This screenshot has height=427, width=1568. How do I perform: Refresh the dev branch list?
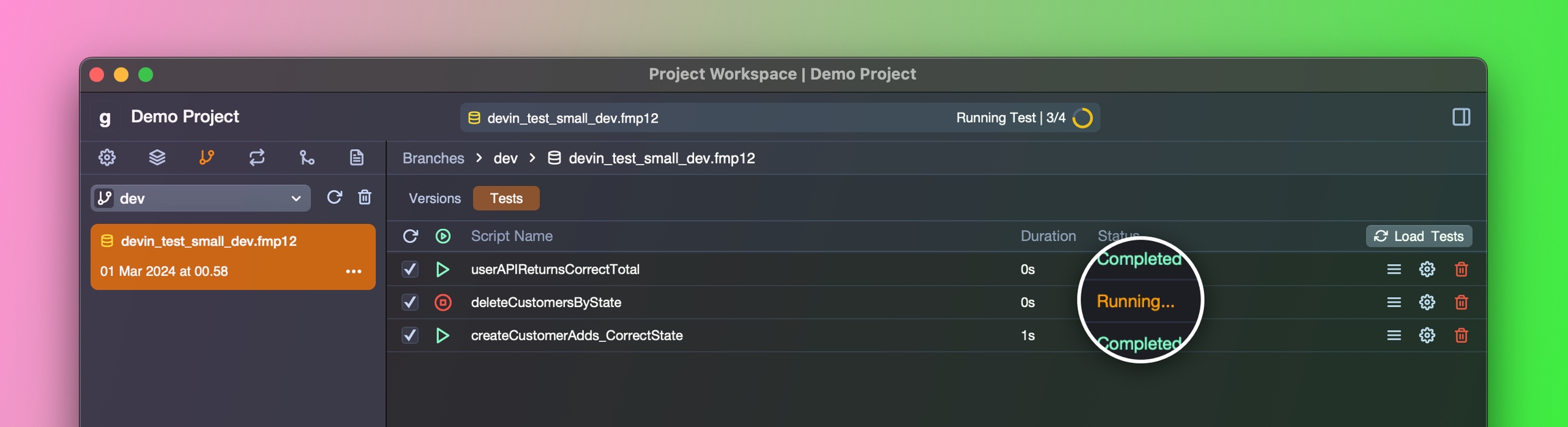pos(334,197)
